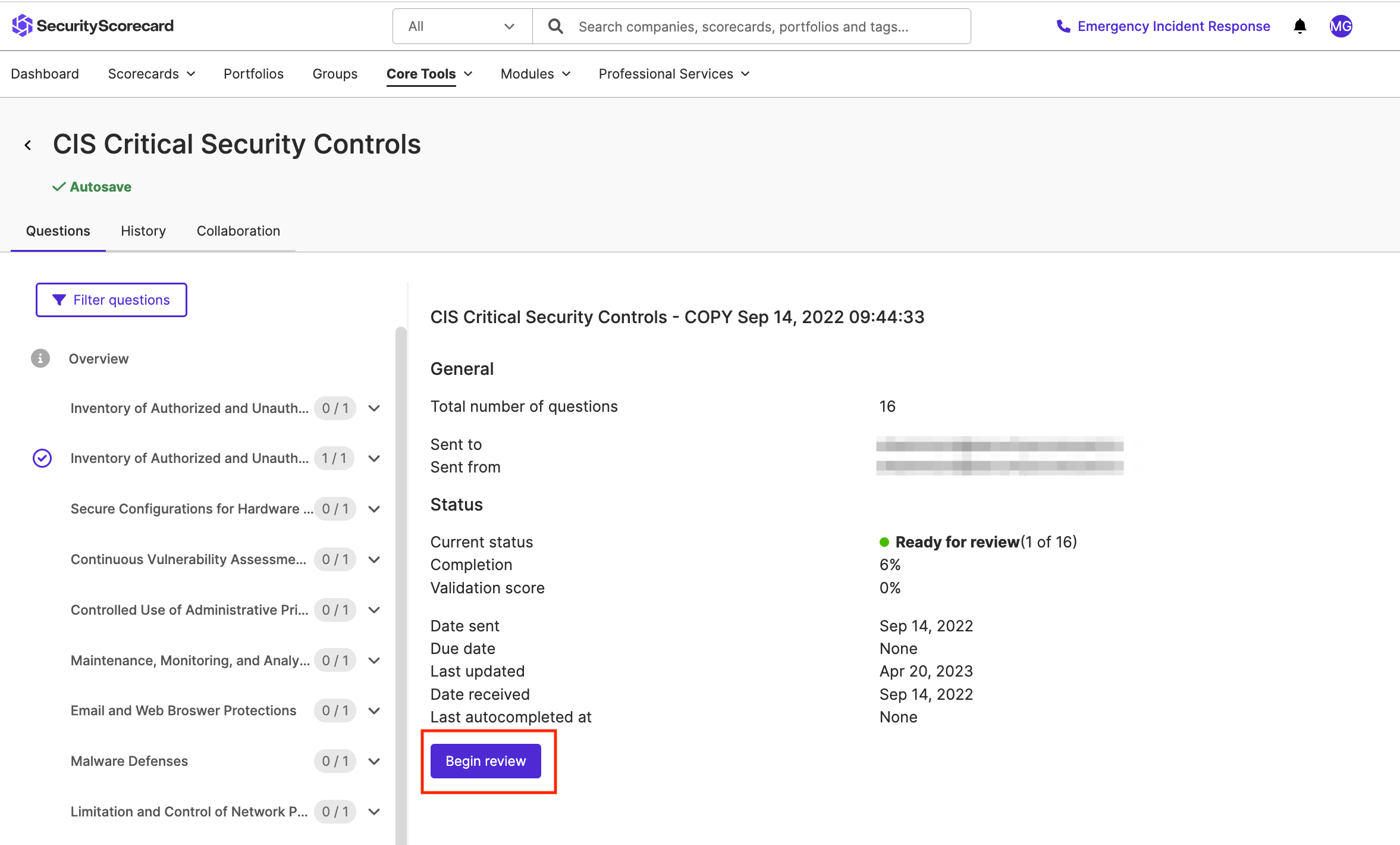Image resolution: width=1400 pixels, height=845 pixels.
Task: Select Email and Web Broswer Protections group
Action: [183, 711]
